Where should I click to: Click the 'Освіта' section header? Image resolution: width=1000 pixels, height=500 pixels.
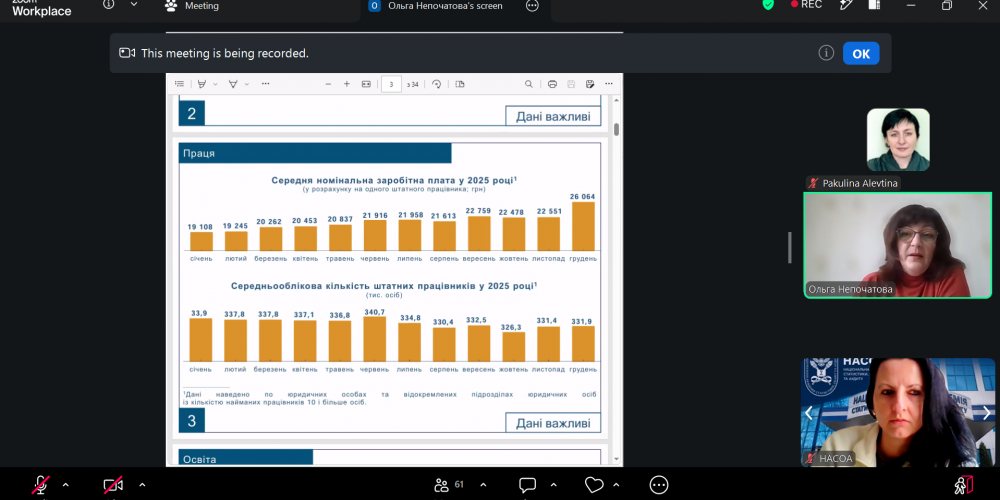coord(246,458)
